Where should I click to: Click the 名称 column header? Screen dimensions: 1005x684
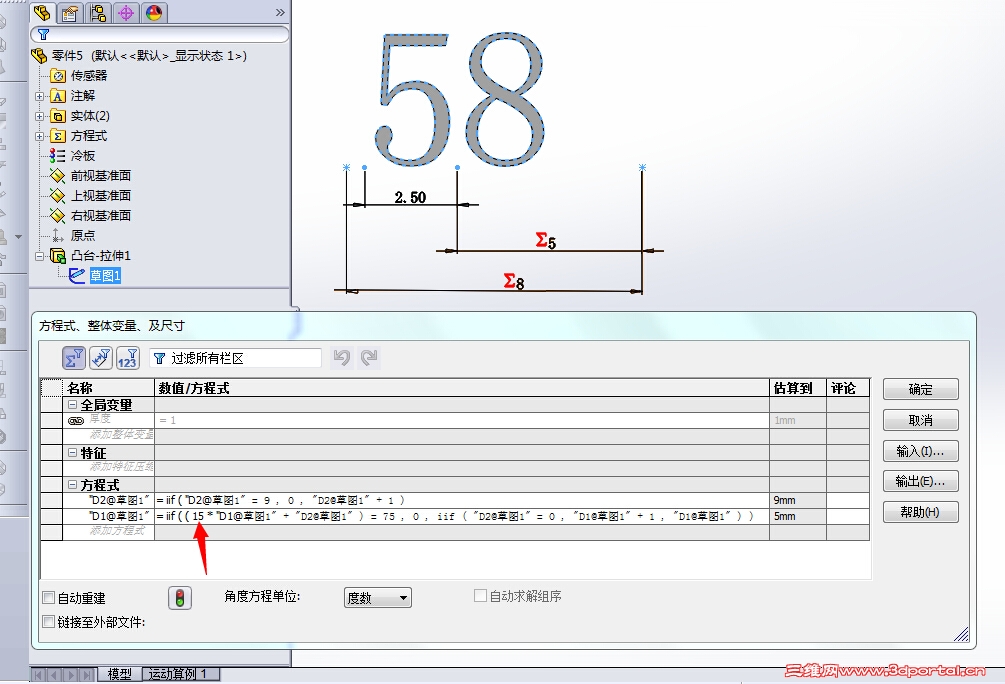pyautogui.click(x=108, y=388)
